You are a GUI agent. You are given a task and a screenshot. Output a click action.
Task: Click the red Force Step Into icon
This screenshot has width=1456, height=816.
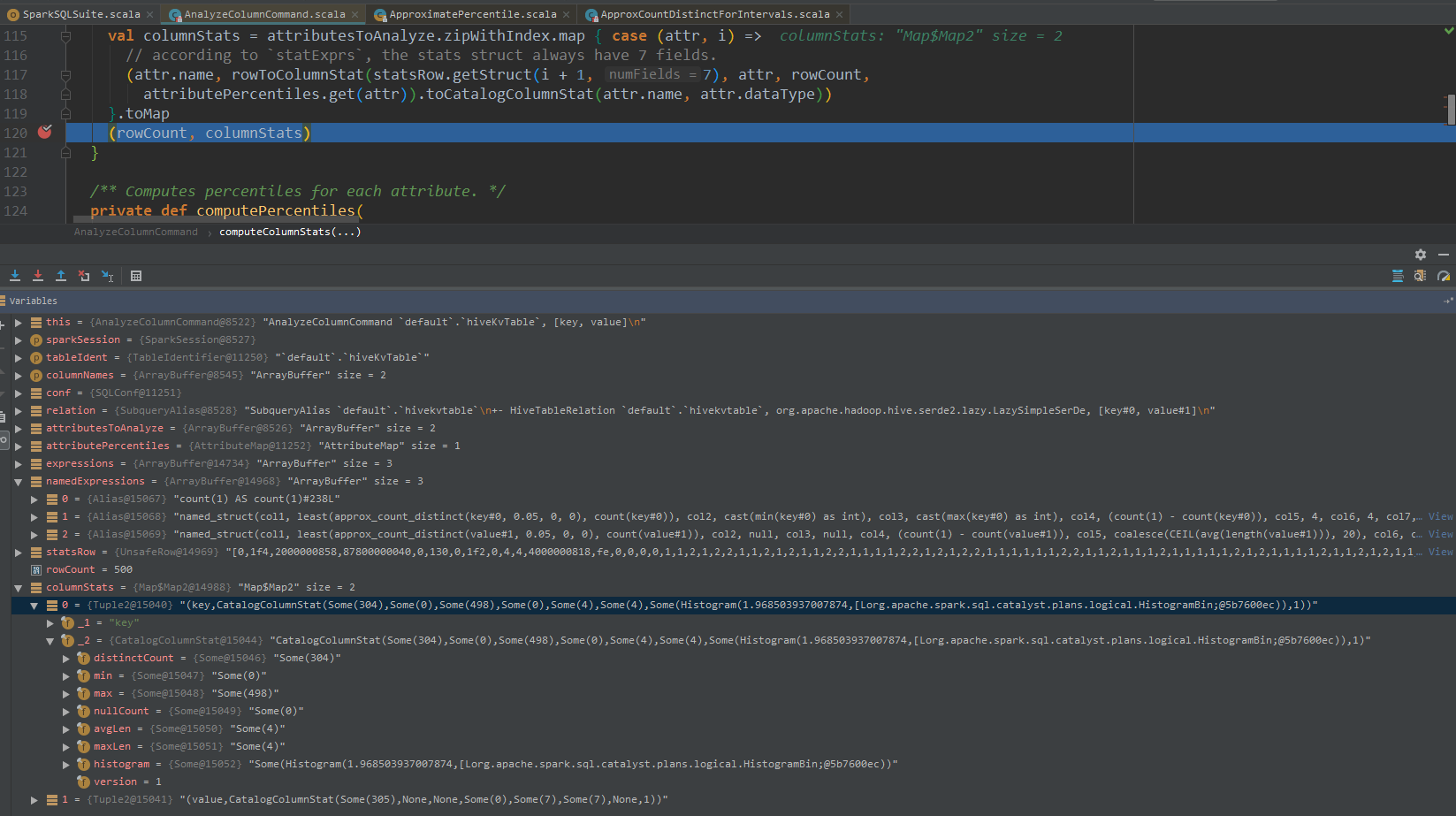(x=38, y=276)
